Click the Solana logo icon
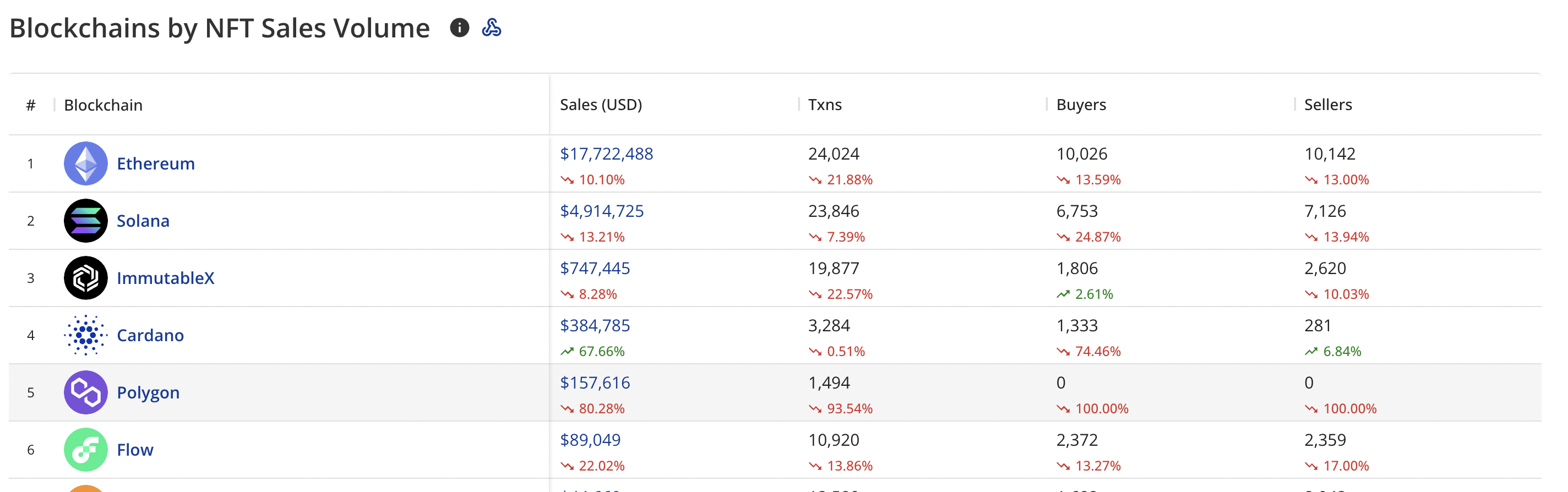The image size is (1568, 492). [86, 221]
